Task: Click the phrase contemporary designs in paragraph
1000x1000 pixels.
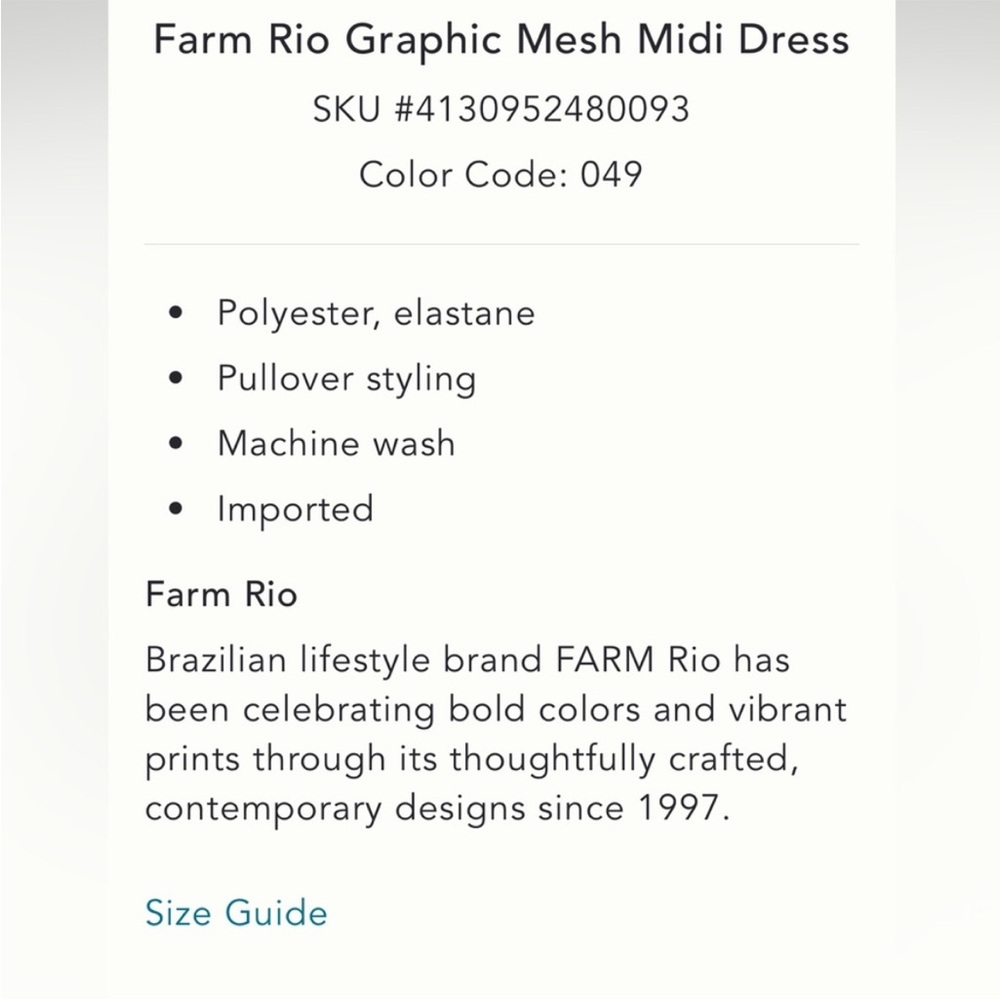Action: 335,809
